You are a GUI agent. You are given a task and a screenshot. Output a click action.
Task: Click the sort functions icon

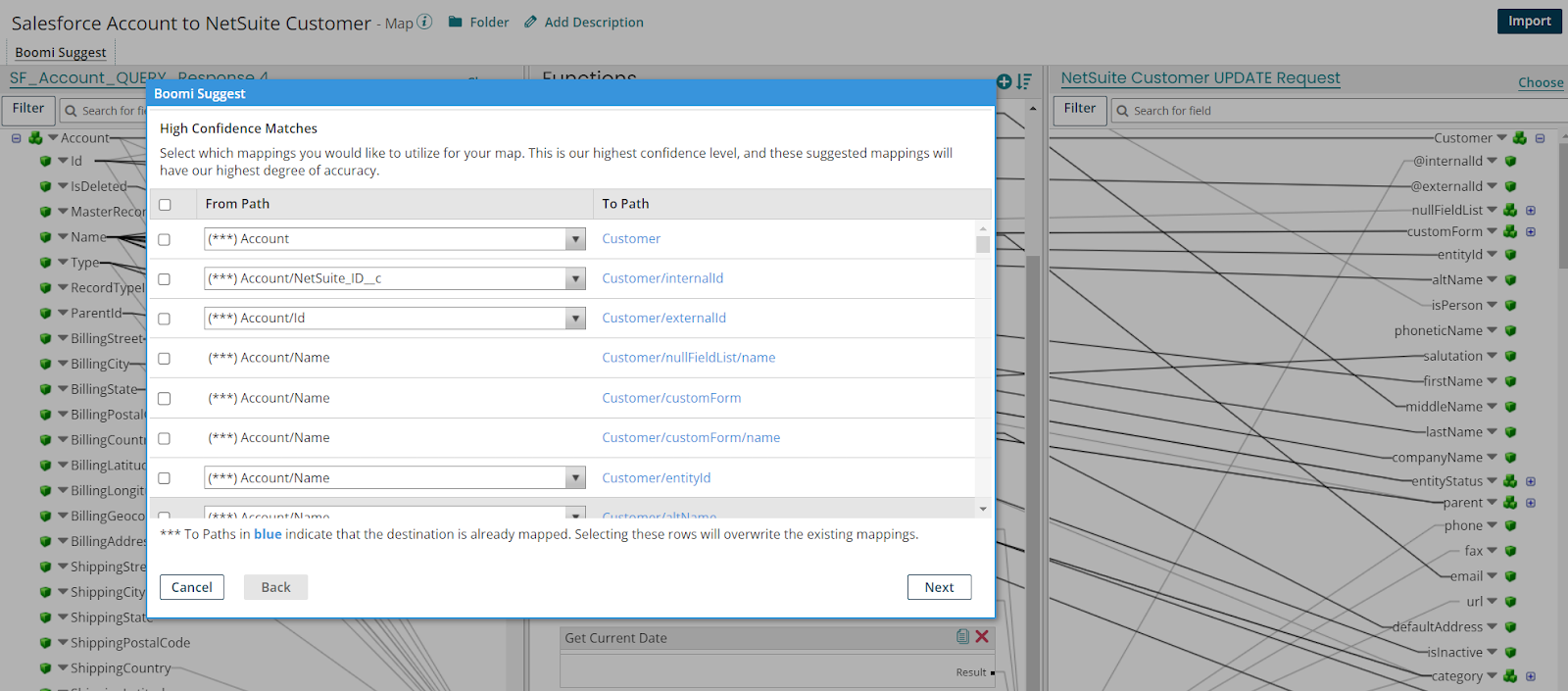(x=1024, y=81)
